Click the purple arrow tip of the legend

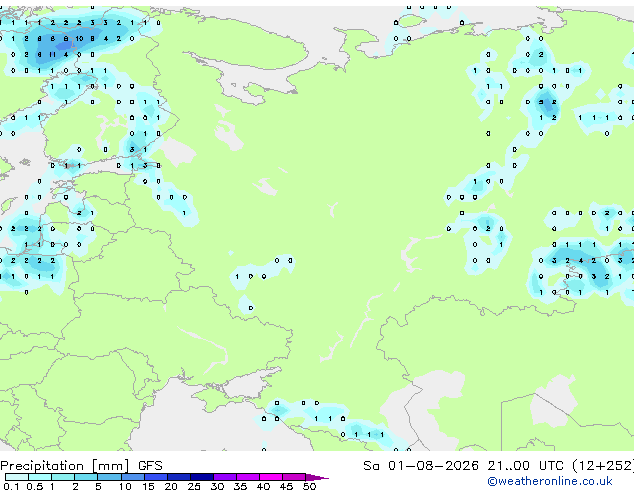pos(317,478)
